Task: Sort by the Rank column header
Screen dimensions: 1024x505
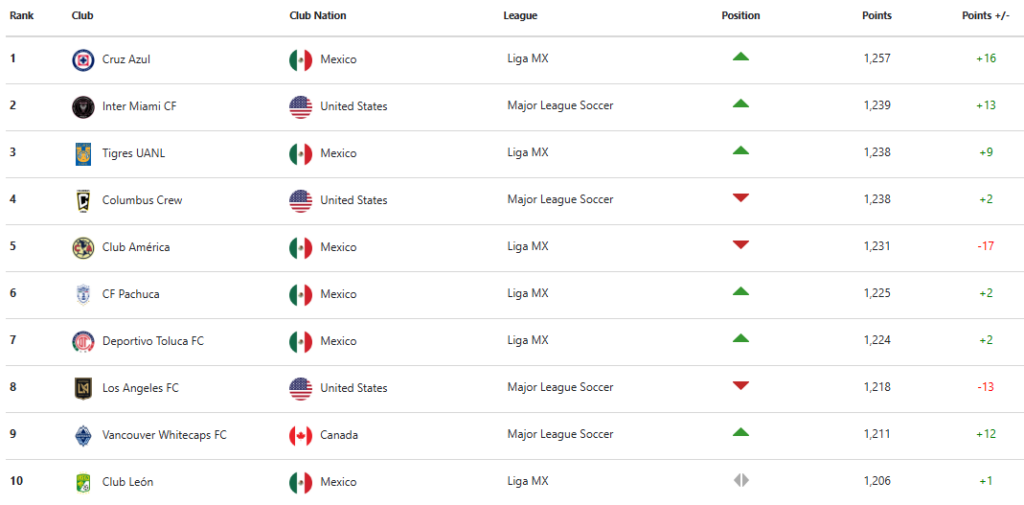Action: pos(22,16)
